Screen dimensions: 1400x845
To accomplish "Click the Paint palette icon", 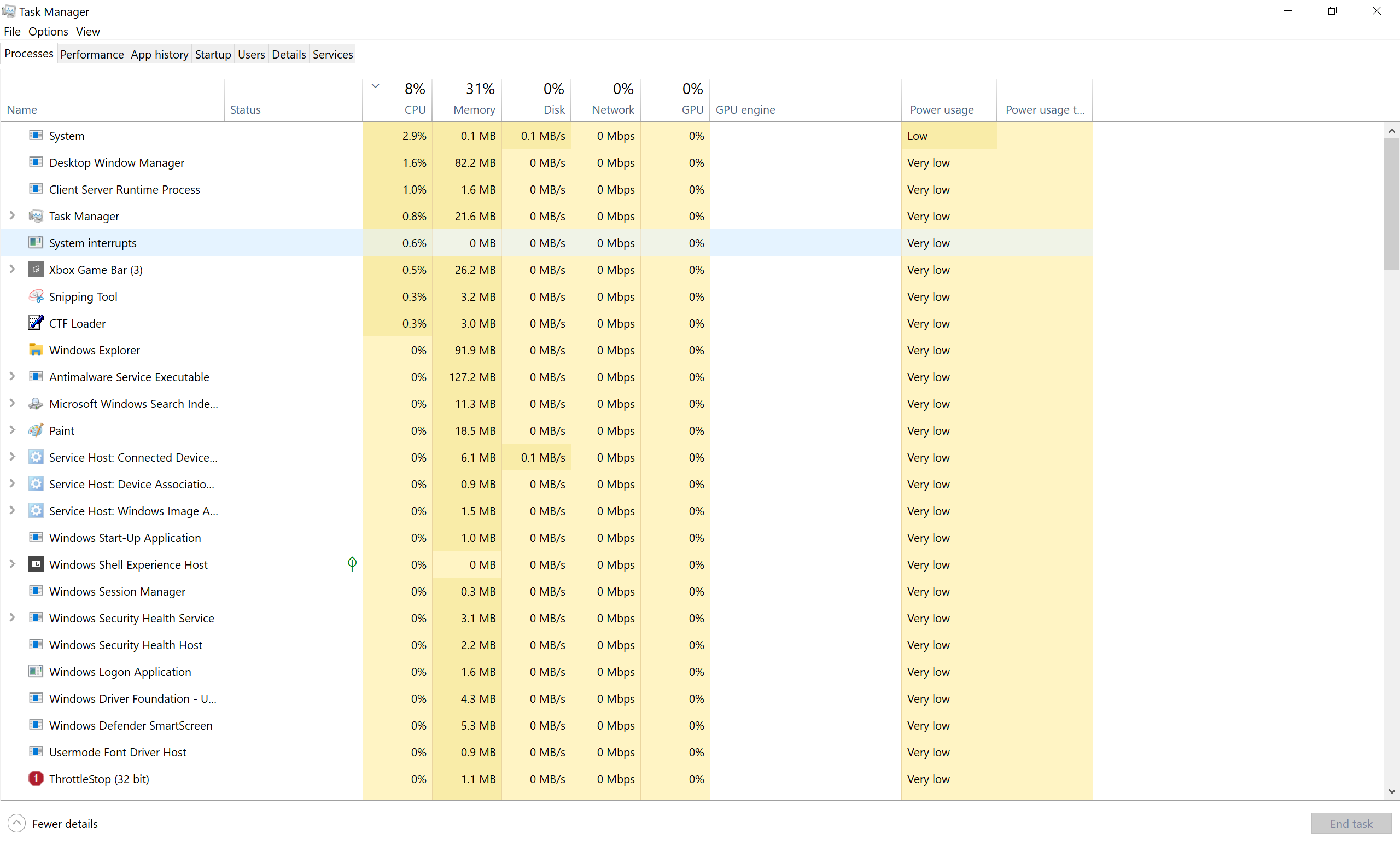I will pos(36,429).
